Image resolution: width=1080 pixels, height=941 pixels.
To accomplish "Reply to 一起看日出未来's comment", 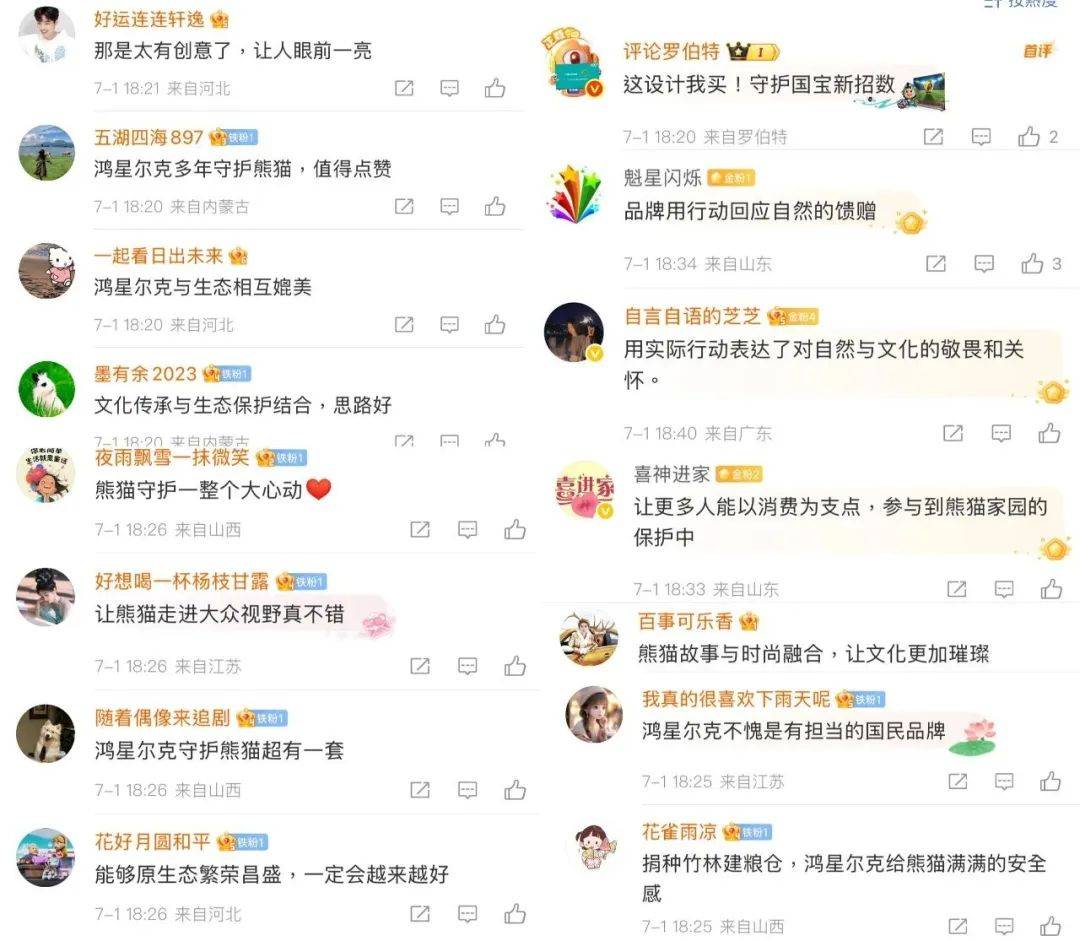I will [x=449, y=324].
